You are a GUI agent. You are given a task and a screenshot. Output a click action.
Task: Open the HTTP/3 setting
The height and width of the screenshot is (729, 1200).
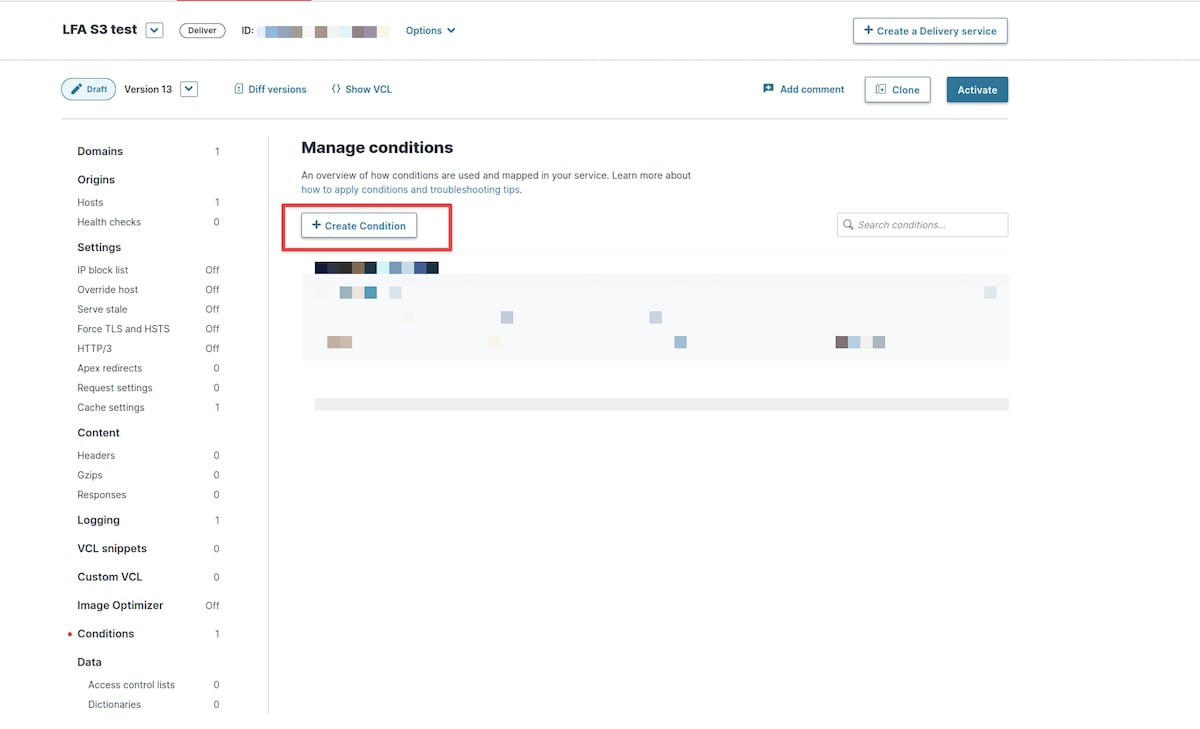pyautogui.click(x=93, y=348)
